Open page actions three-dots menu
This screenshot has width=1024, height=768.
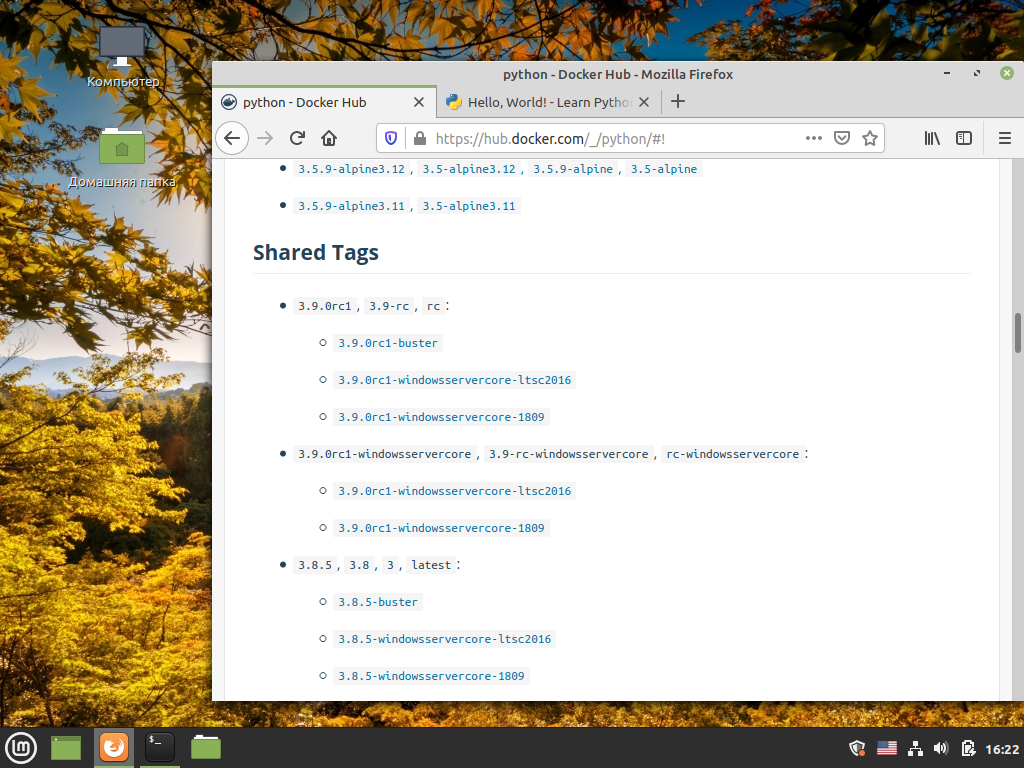point(814,138)
